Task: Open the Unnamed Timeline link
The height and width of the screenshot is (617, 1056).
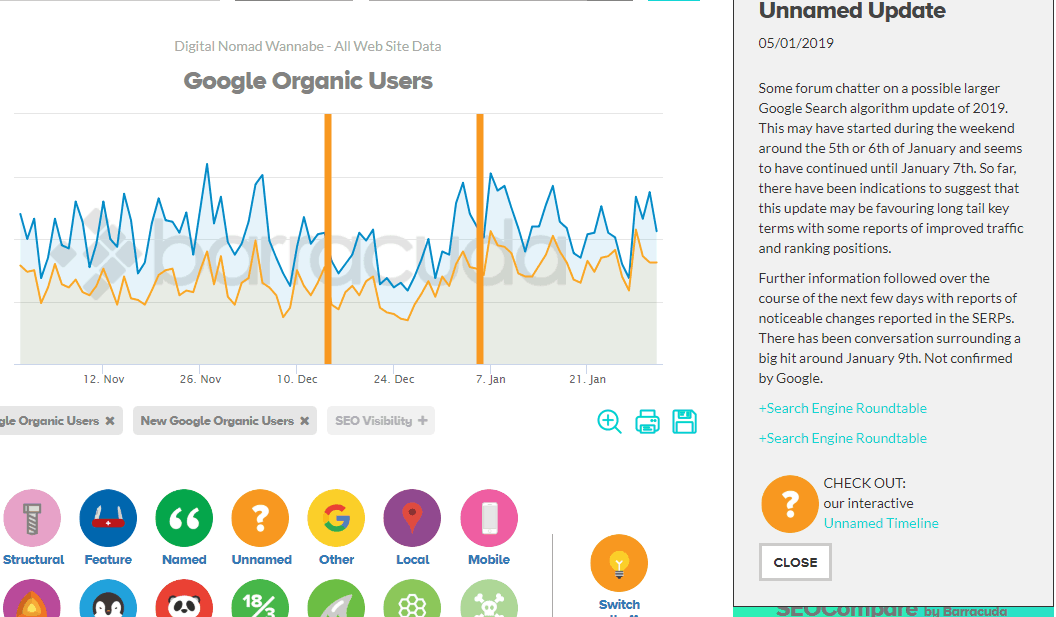Action: pos(881,523)
